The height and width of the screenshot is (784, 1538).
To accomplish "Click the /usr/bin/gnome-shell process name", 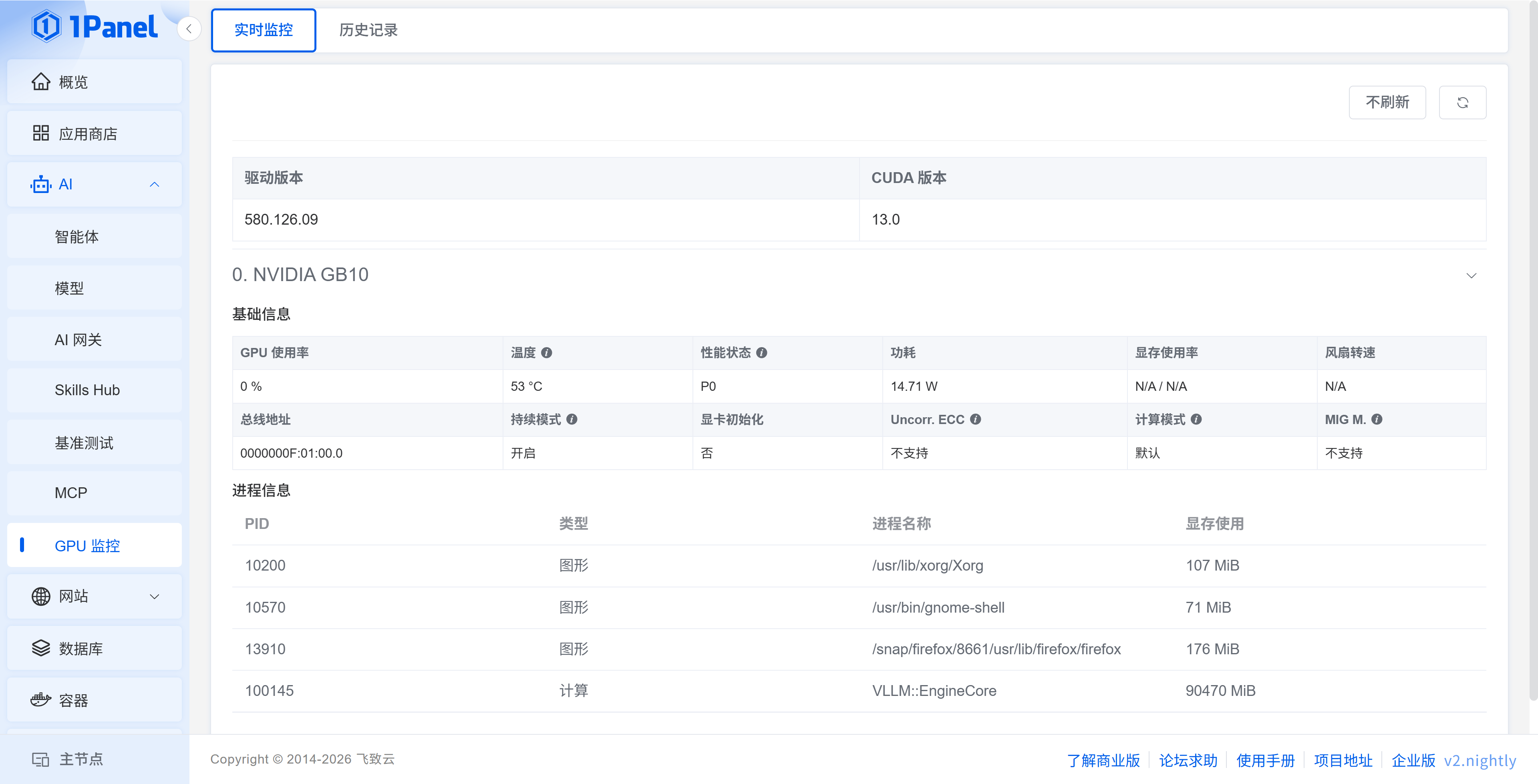I will [x=938, y=607].
